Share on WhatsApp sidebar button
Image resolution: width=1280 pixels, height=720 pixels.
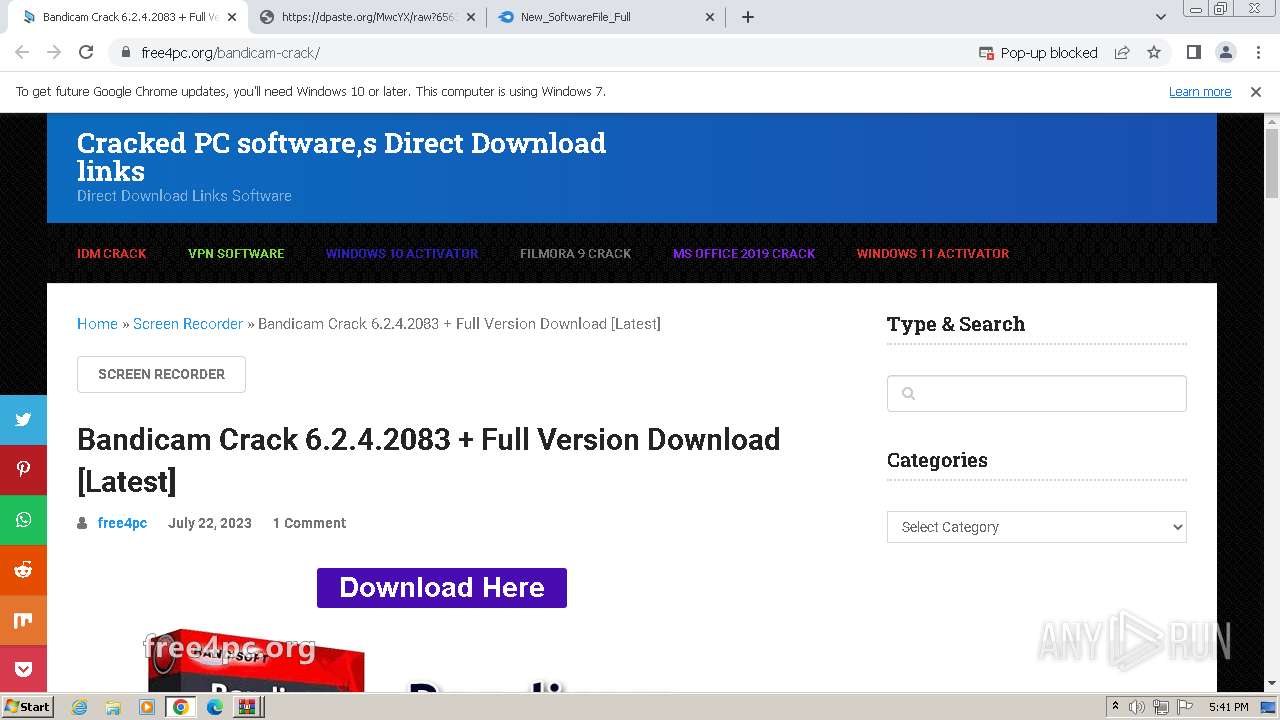[23, 520]
